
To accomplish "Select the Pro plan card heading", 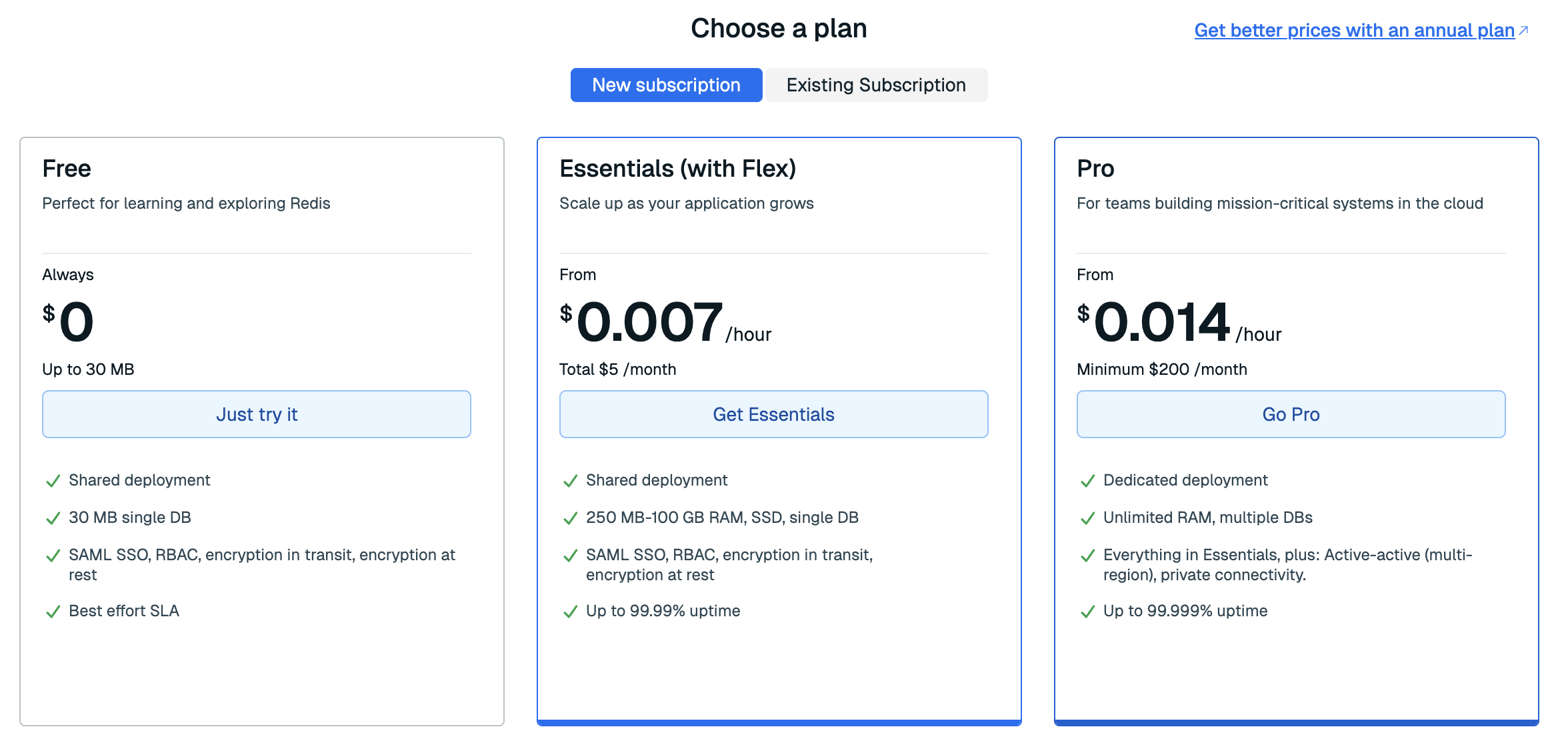I will 1095,169.
